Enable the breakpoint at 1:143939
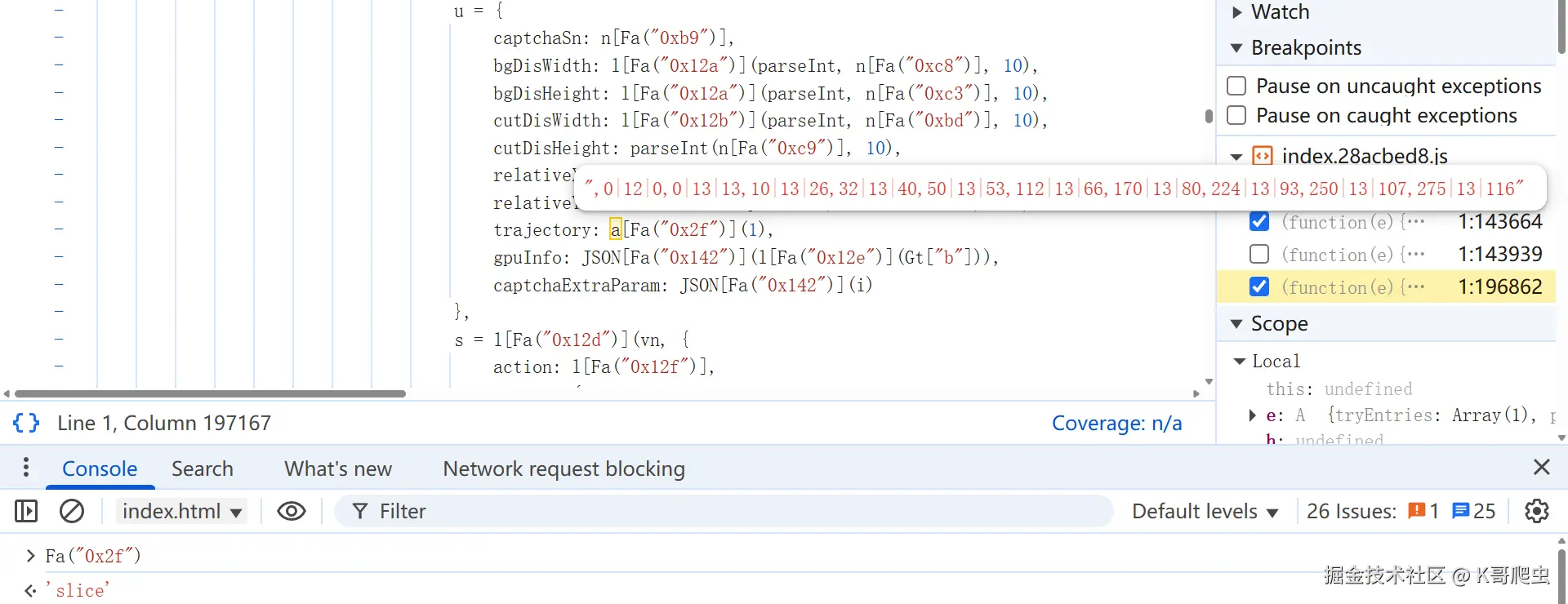This screenshot has width=1568, height=604. tap(1259, 254)
